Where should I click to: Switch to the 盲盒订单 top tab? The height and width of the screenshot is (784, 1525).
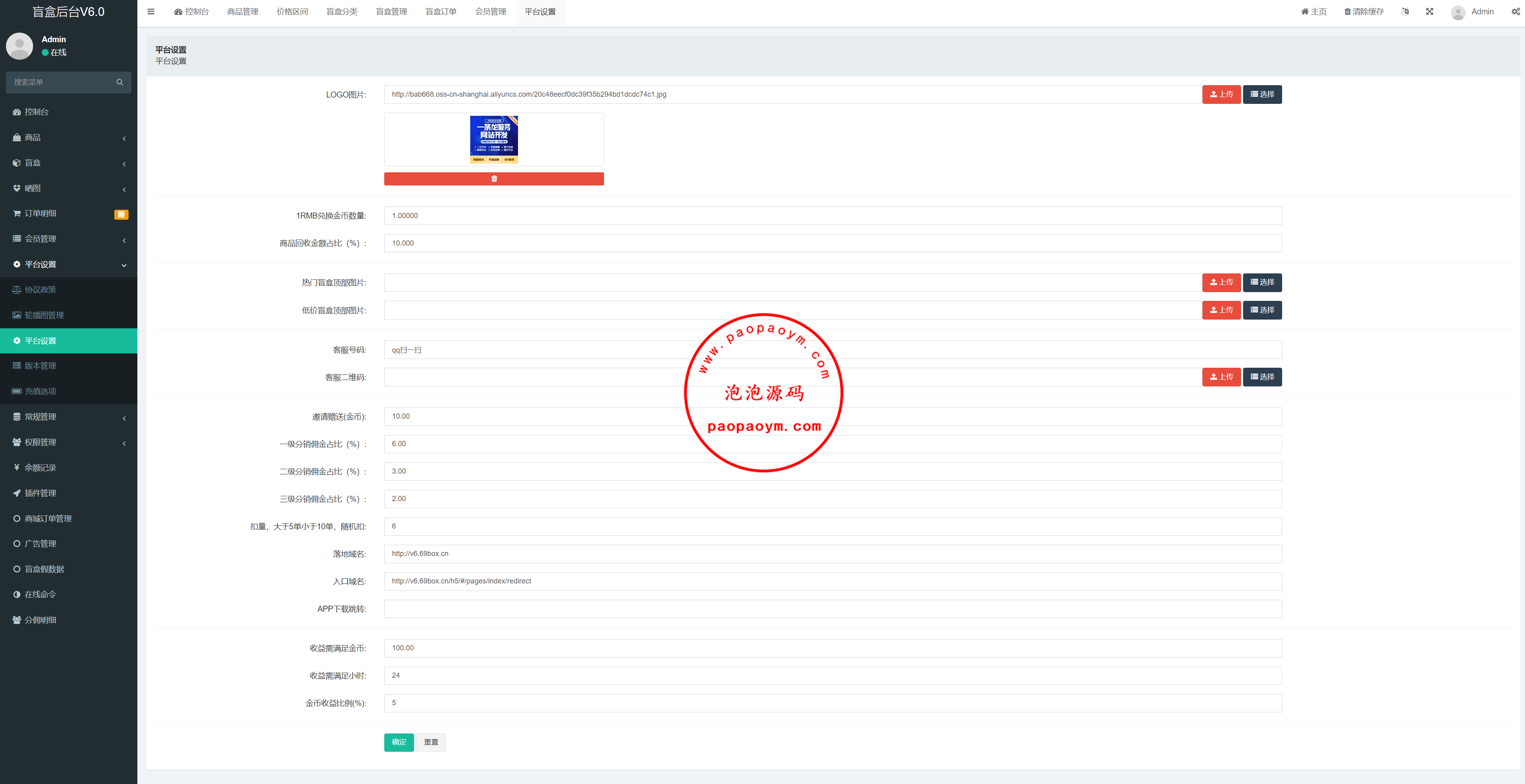pos(440,12)
